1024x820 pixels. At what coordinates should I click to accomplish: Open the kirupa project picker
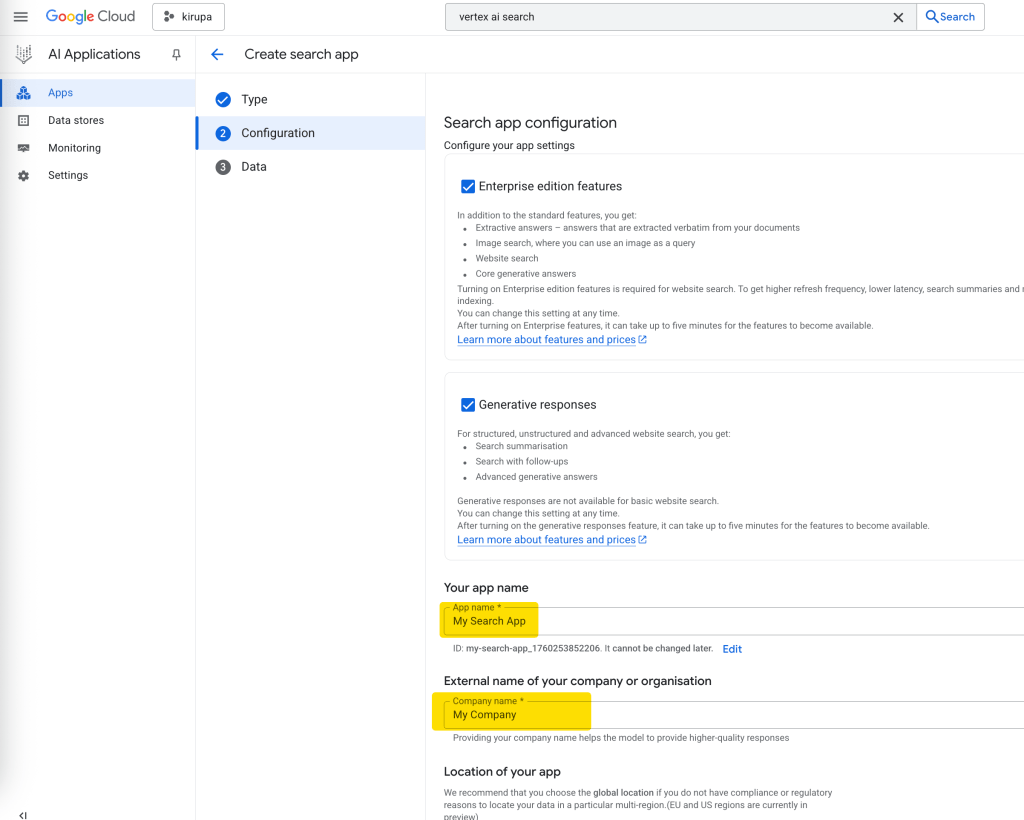(x=188, y=17)
